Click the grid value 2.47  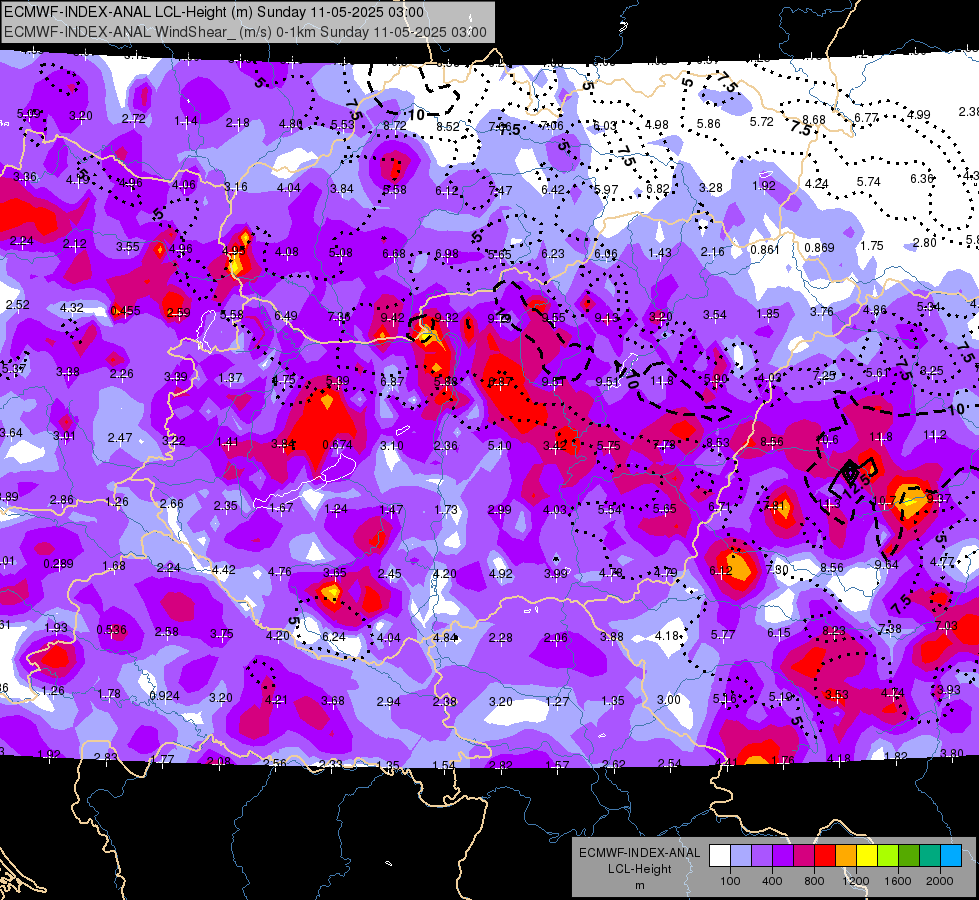[119, 437]
